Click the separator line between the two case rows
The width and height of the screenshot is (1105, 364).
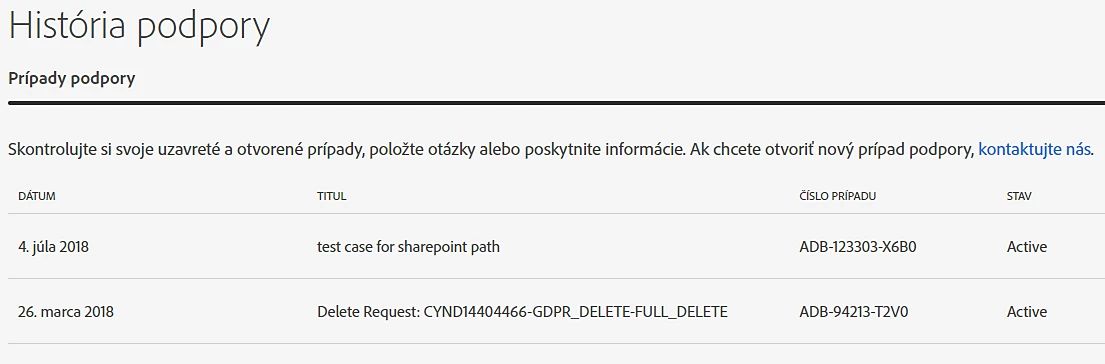(x=552, y=279)
